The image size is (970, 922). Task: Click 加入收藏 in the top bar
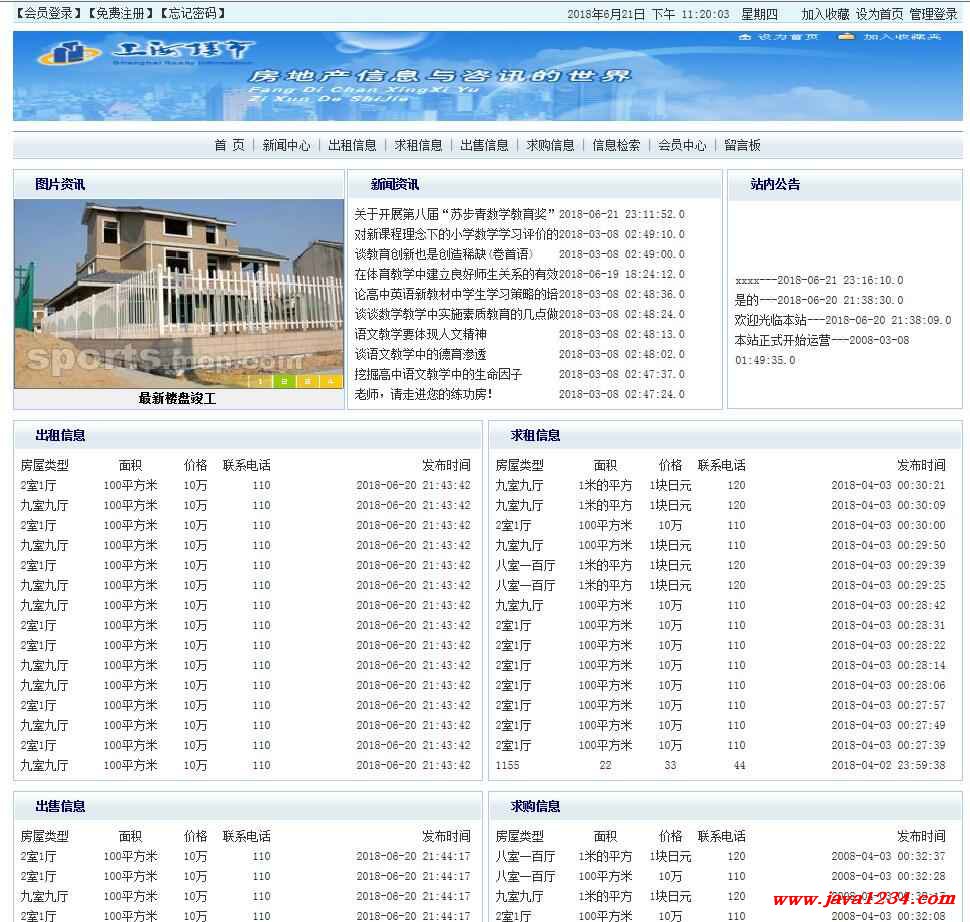pos(825,14)
